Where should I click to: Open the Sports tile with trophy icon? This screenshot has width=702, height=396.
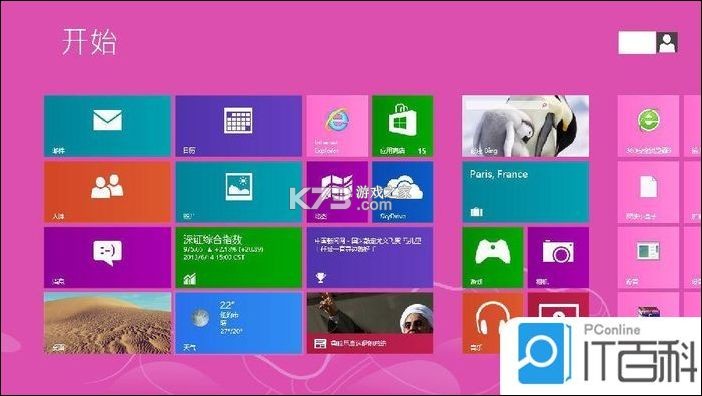click(370, 257)
